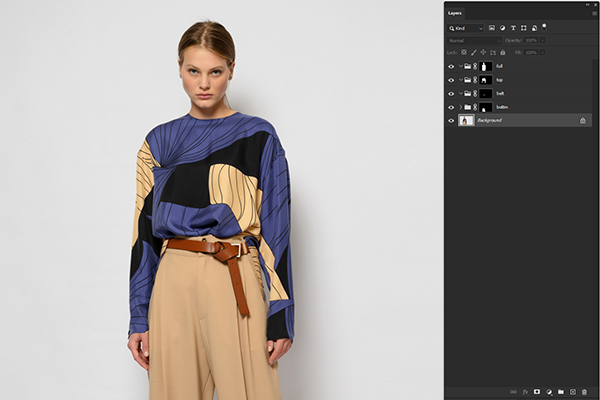Toggle visibility of the 'top' group
This screenshot has width=600, height=400.
coord(451,80)
